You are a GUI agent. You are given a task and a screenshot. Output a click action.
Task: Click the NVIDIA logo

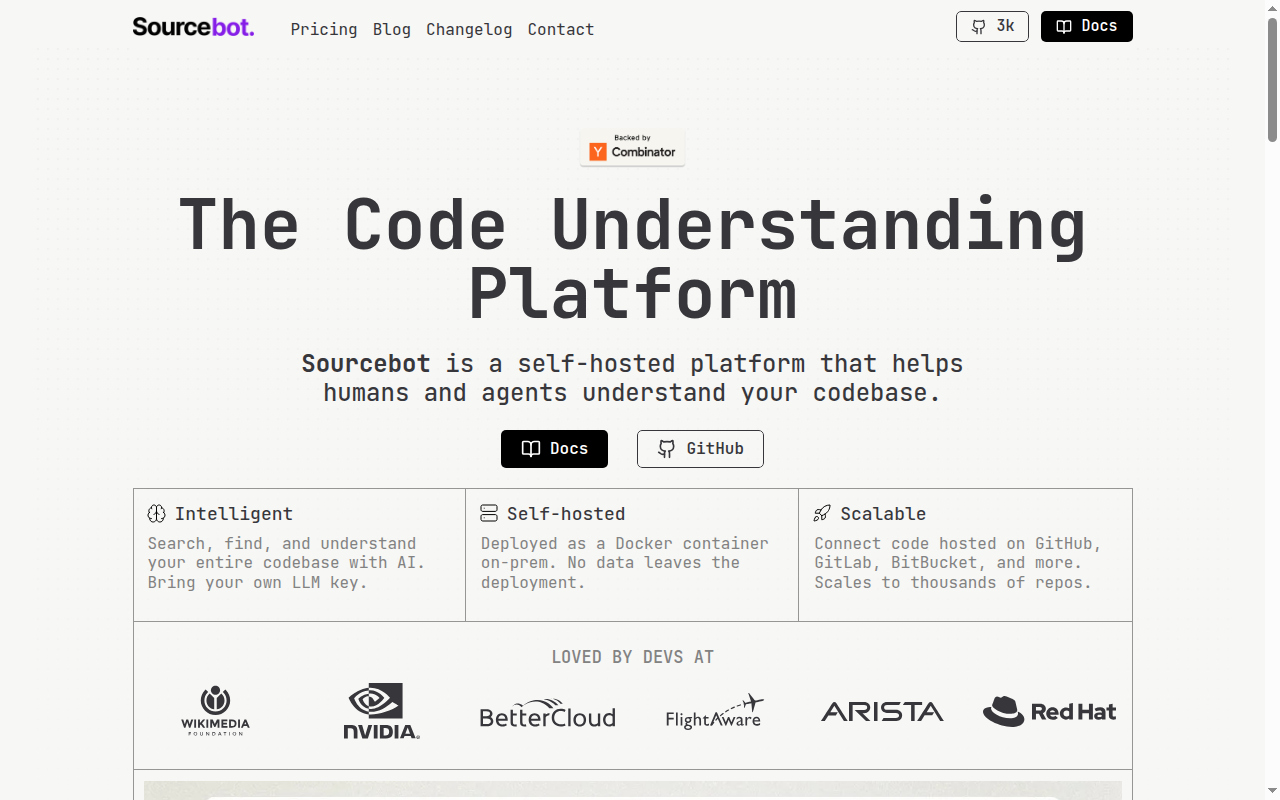tap(381, 711)
